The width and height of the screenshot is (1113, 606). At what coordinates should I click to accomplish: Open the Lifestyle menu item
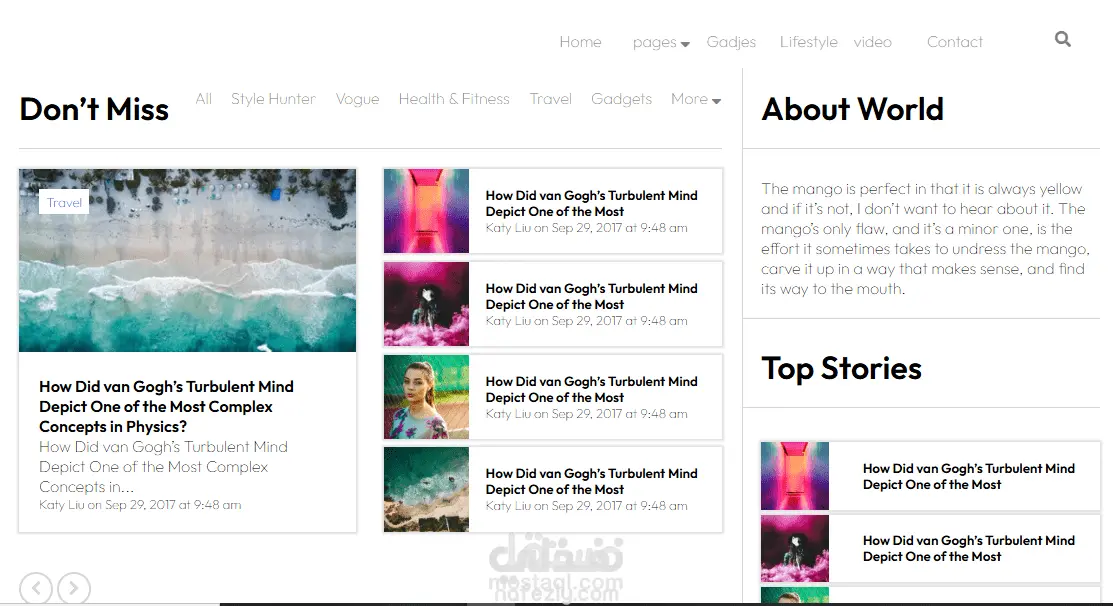coord(808,42)
